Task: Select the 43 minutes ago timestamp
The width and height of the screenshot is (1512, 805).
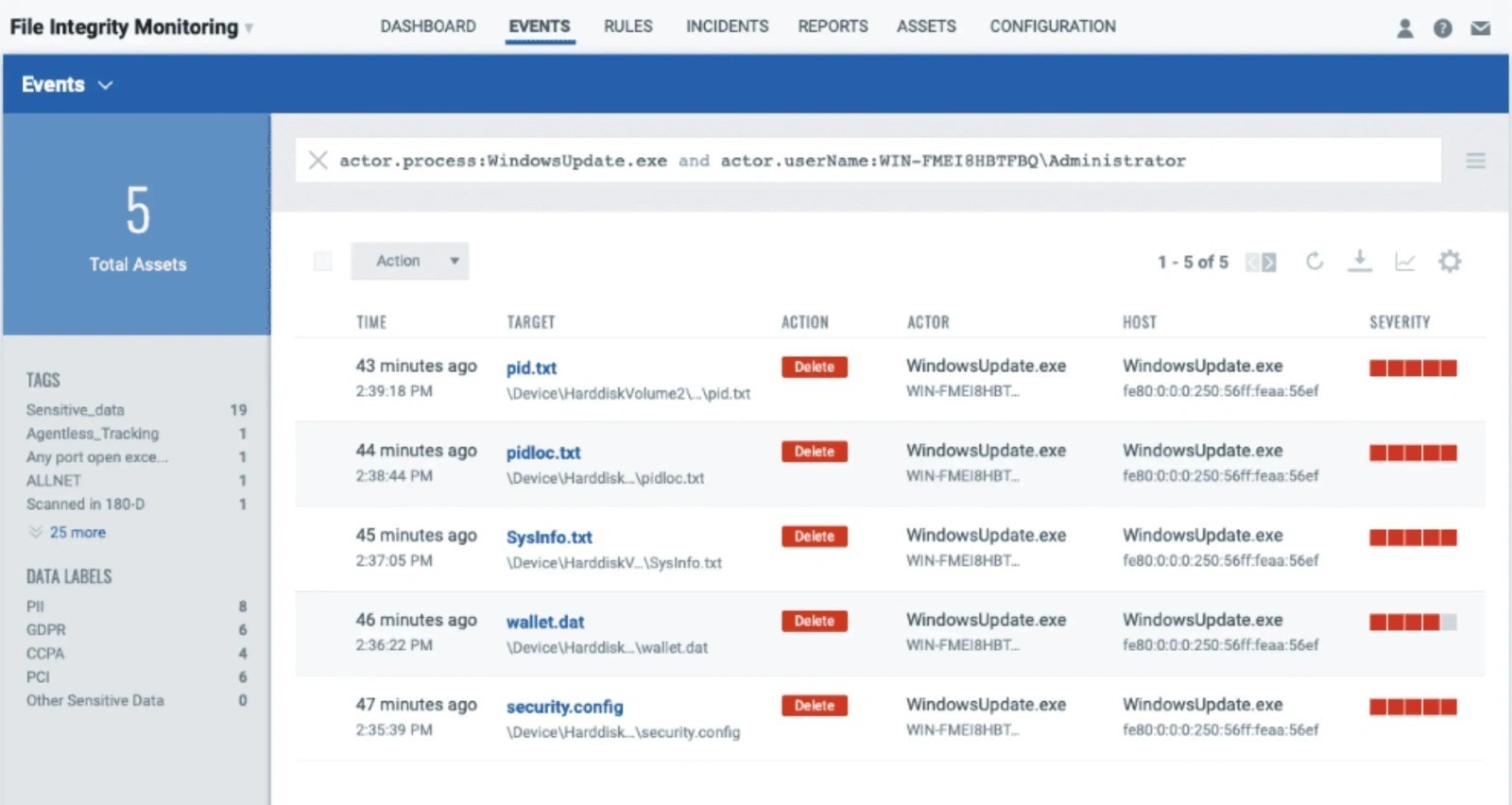Action: (x=416, y=366)
